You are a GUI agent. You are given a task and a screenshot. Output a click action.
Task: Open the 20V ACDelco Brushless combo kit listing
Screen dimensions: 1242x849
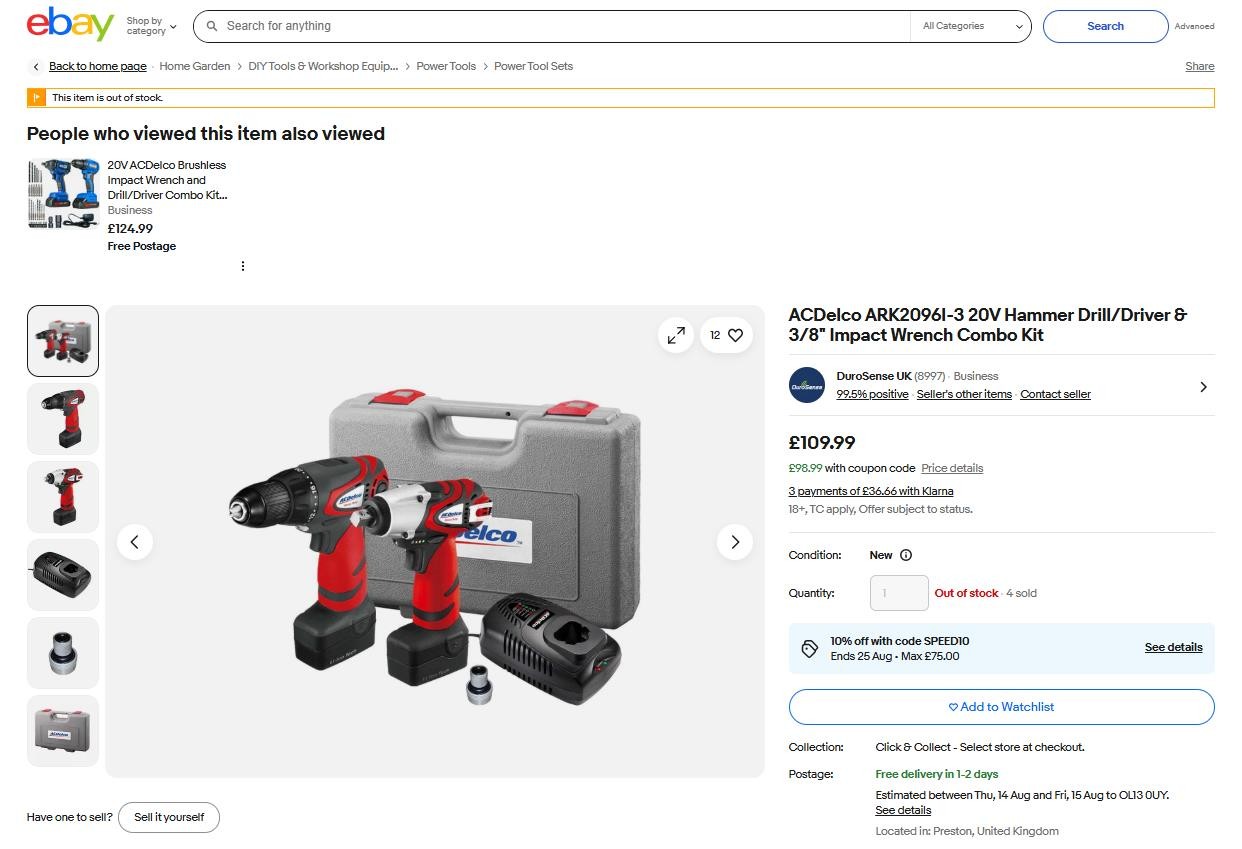point(167,180)
